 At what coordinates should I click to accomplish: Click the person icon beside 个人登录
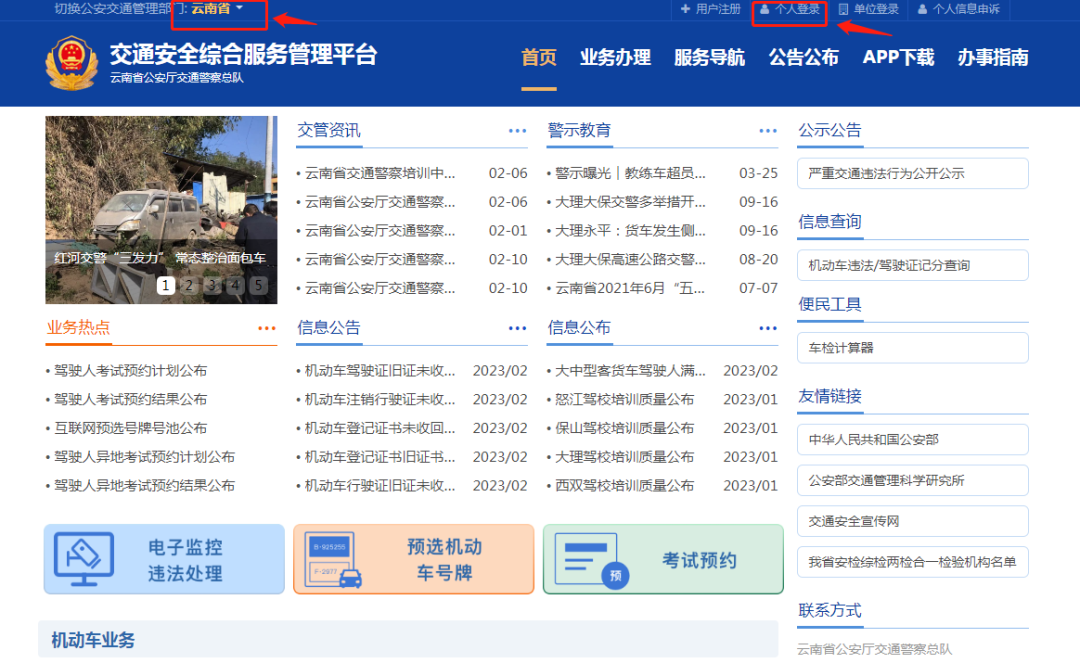tap(765, 9)
